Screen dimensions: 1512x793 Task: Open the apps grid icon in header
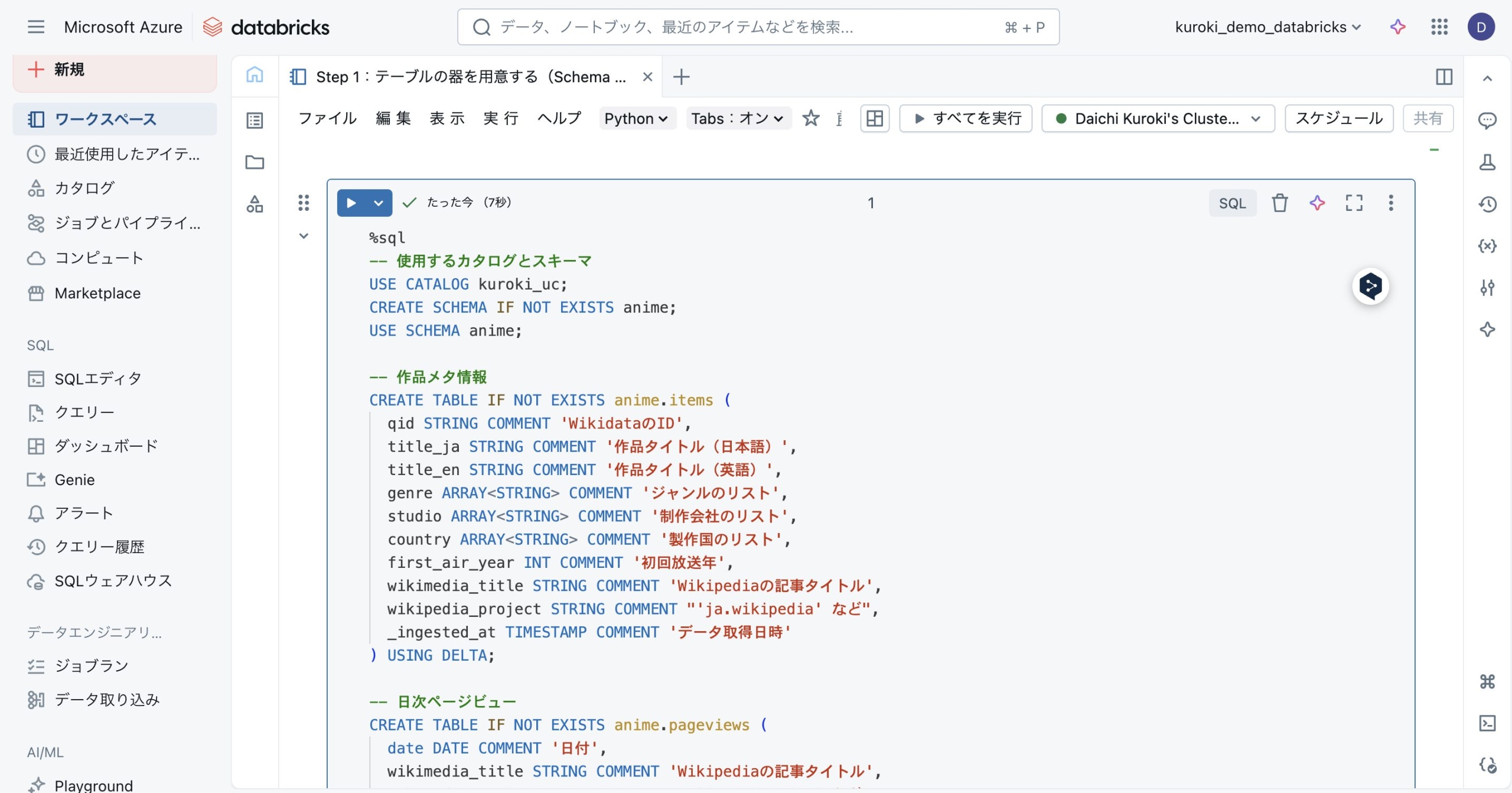[1439, 27]
